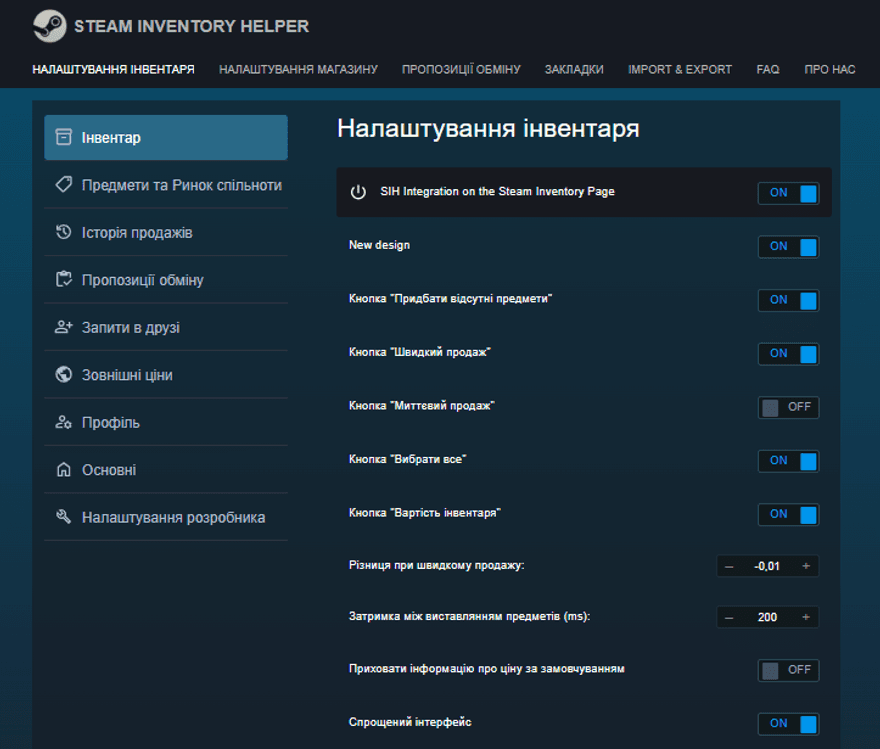
Task: Turn off the New design toggle
Action: 788,246
